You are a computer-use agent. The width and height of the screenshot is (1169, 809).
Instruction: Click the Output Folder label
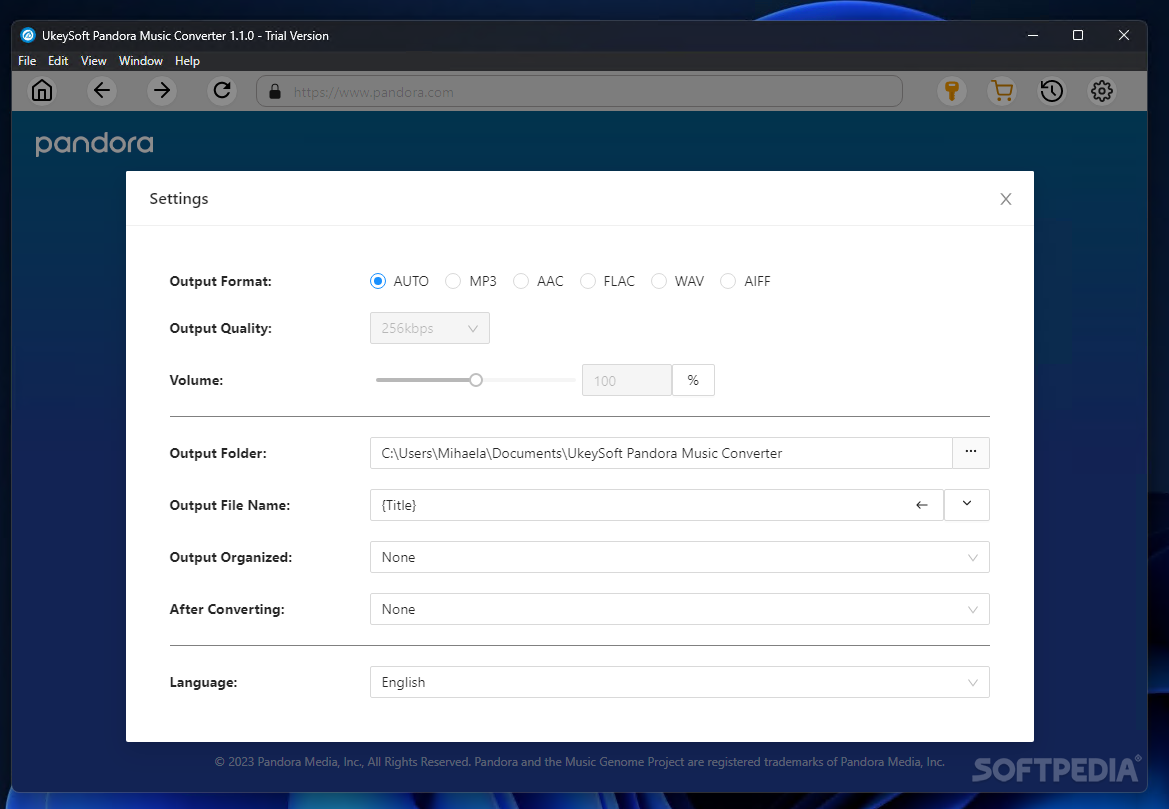pyautogui.click(x=218, y=453)
